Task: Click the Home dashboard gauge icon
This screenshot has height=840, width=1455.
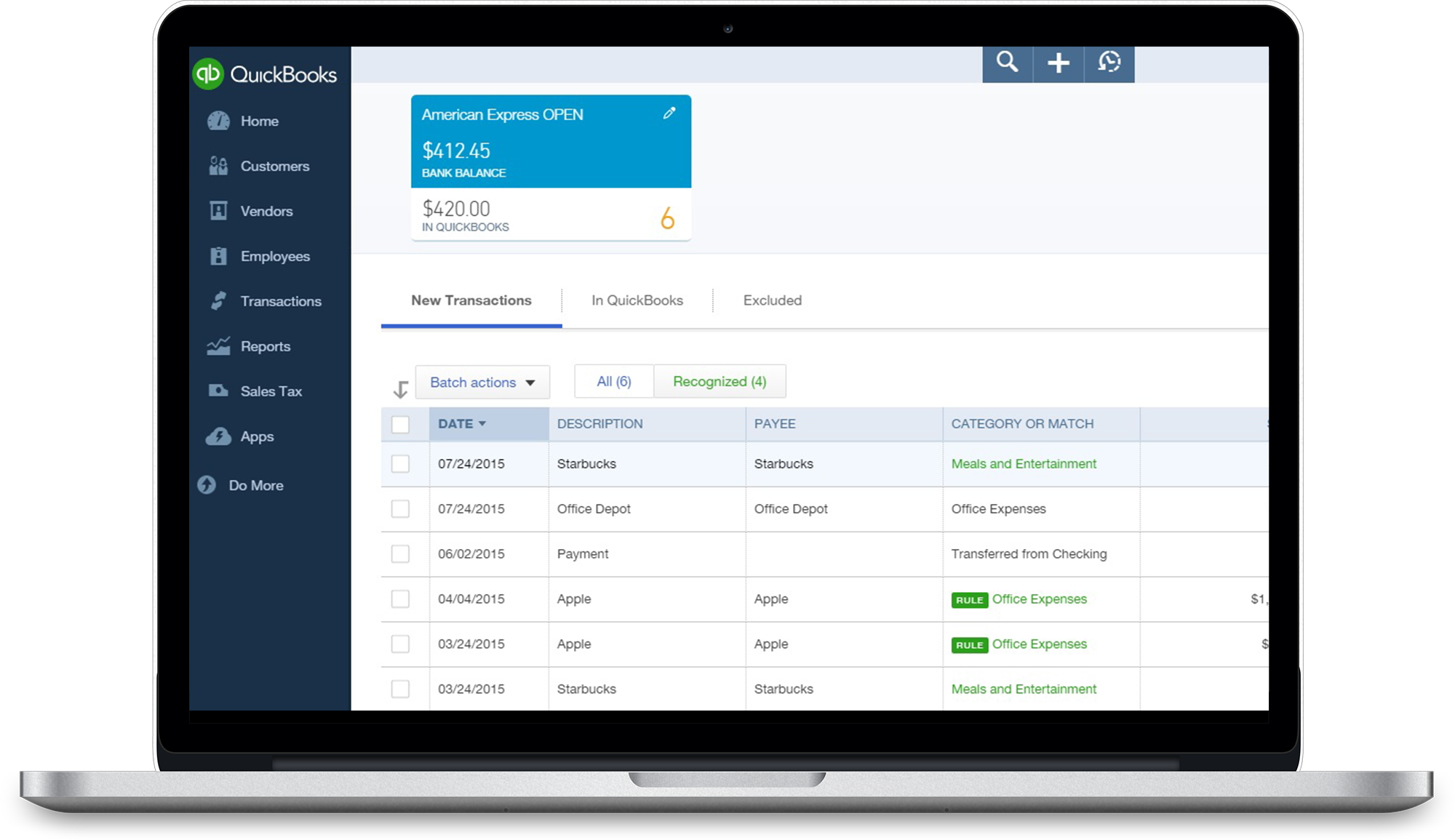Action: (218, 121)
